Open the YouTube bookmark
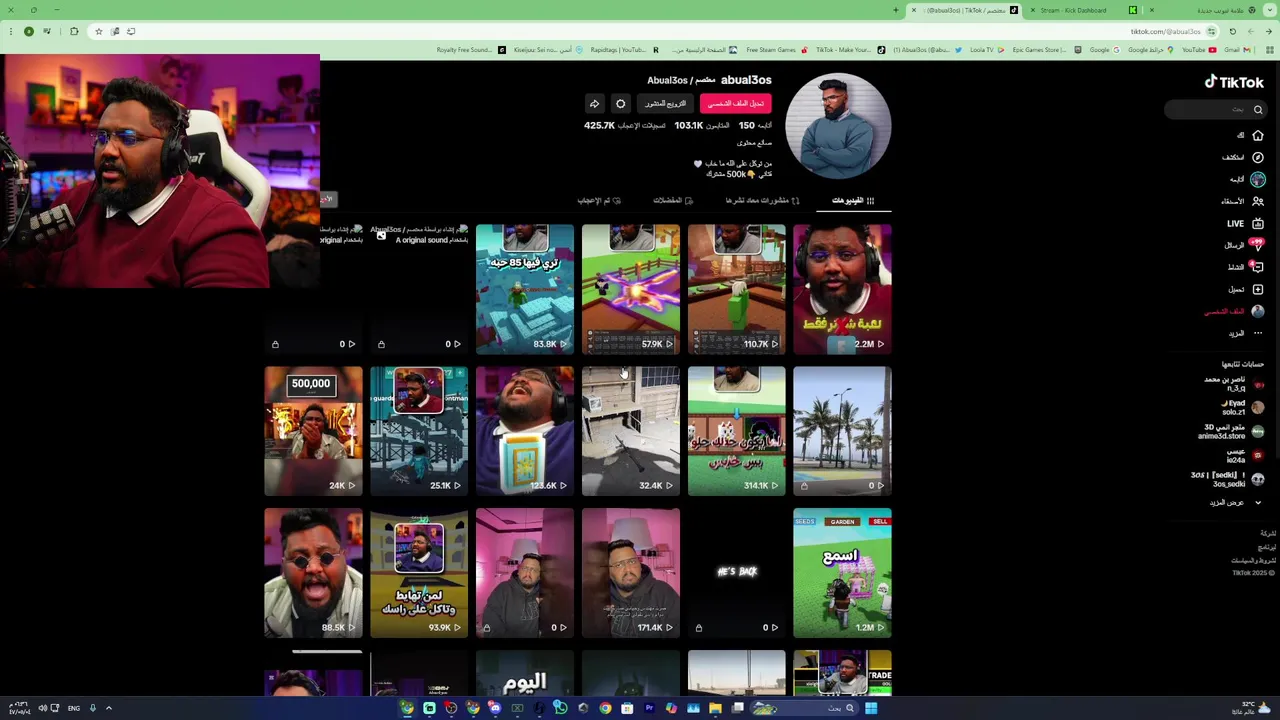The image size is (1280, 720). click(1198, 50)
